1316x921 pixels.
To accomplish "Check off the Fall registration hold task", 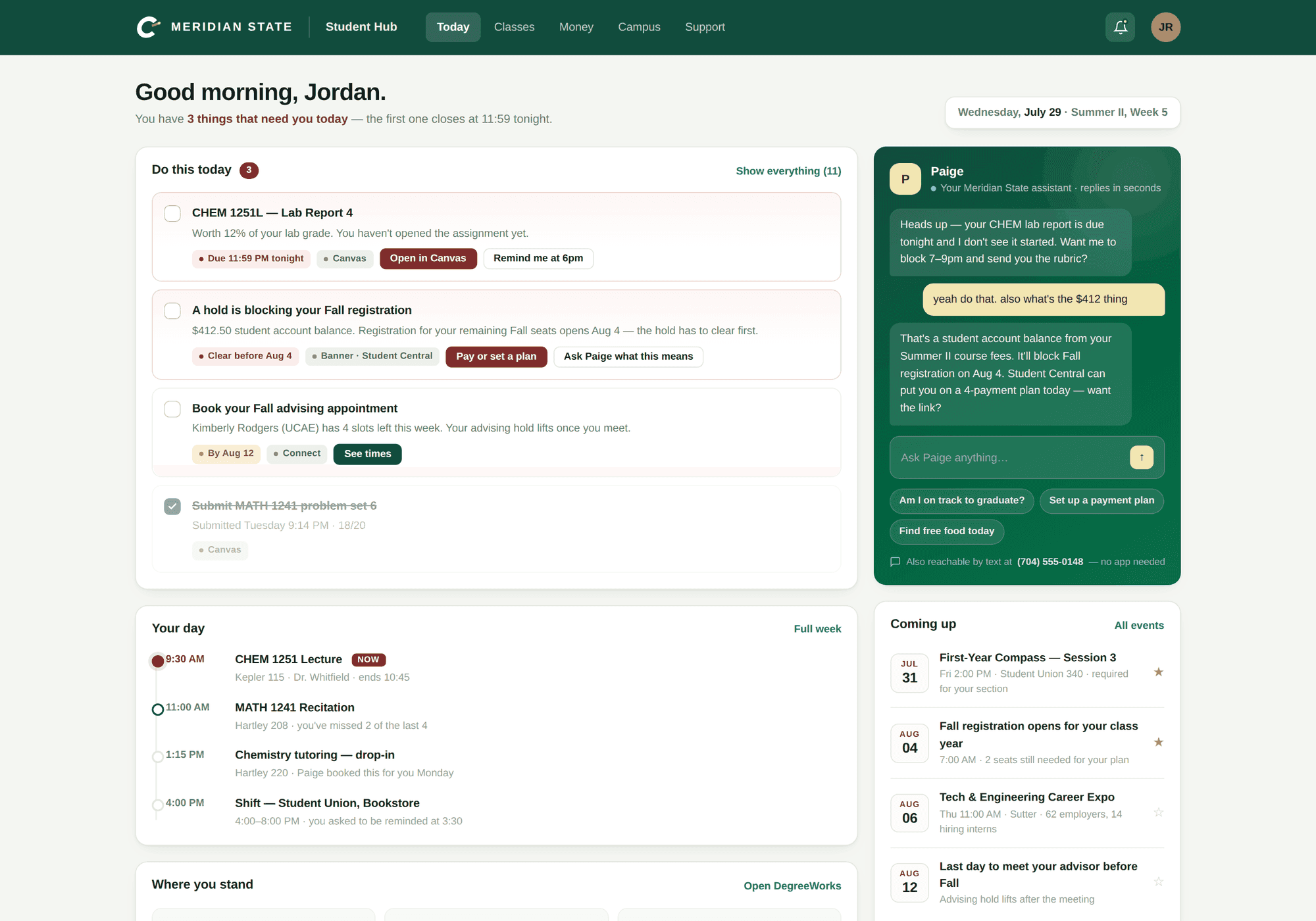I will click(x=172, y=311).
